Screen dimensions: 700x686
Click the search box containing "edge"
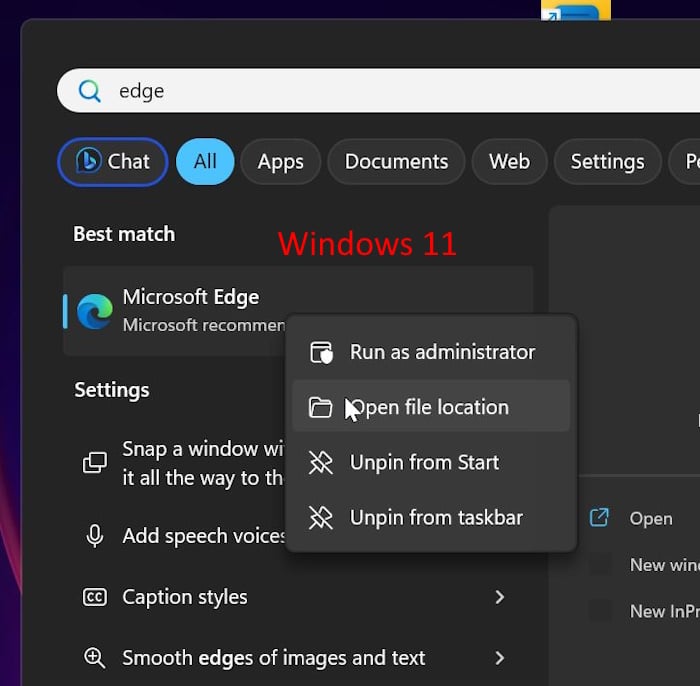coord(378,91)
